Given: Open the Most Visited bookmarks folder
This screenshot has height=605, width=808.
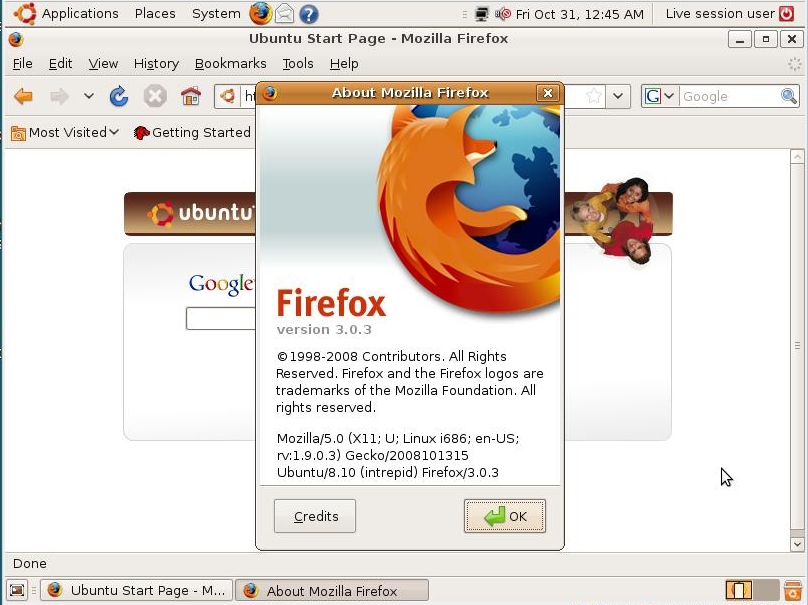Looking at the screenshot, I should [x=64, y=133].
